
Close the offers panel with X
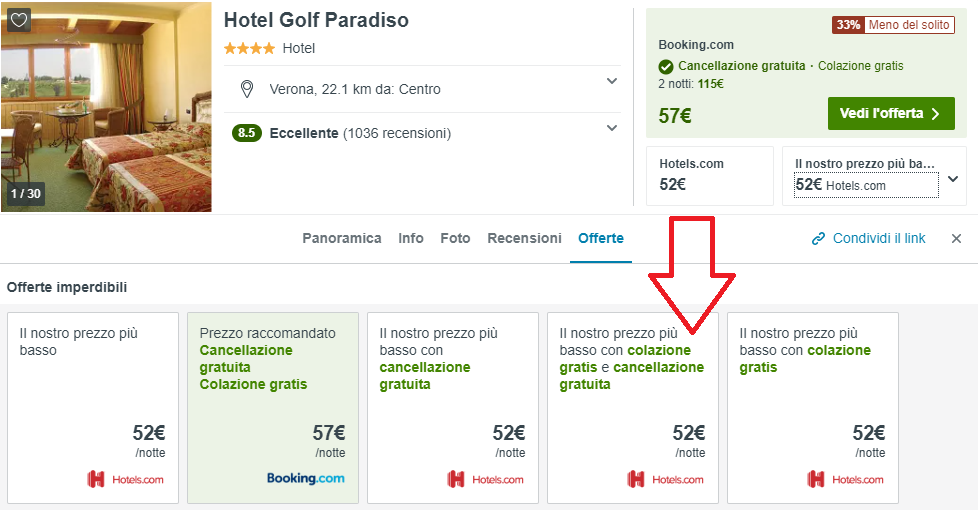tap(956, 239)
